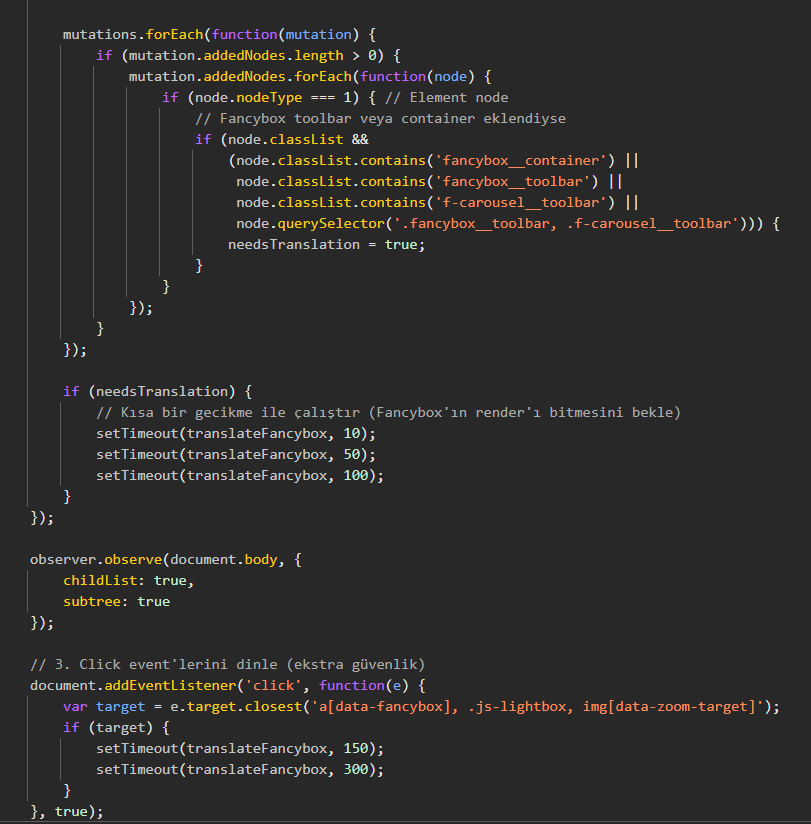Viewport: 811px width, 824px height.
Task: Click the observer.observe(document.body line
Action: (166, 560)
